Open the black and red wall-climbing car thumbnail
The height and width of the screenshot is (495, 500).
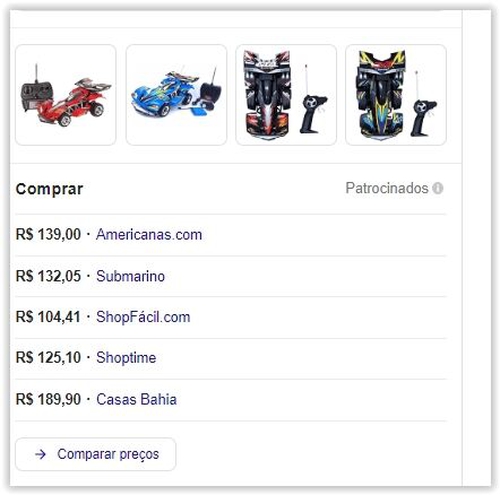pyautogui.click(x=286, y=95)
